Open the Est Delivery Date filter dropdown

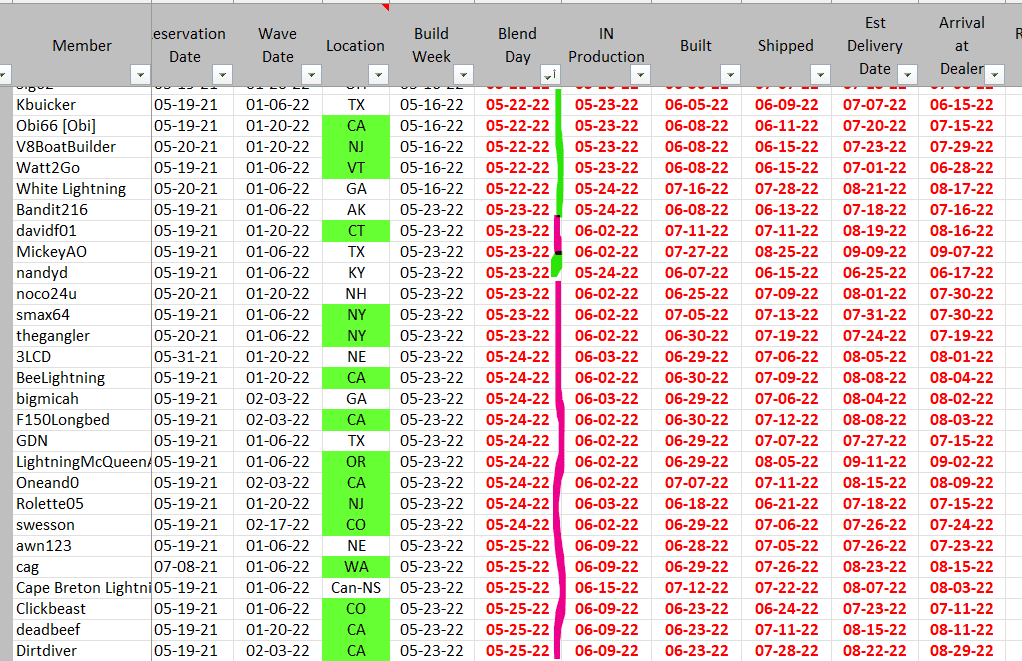[x=907, y=75]
